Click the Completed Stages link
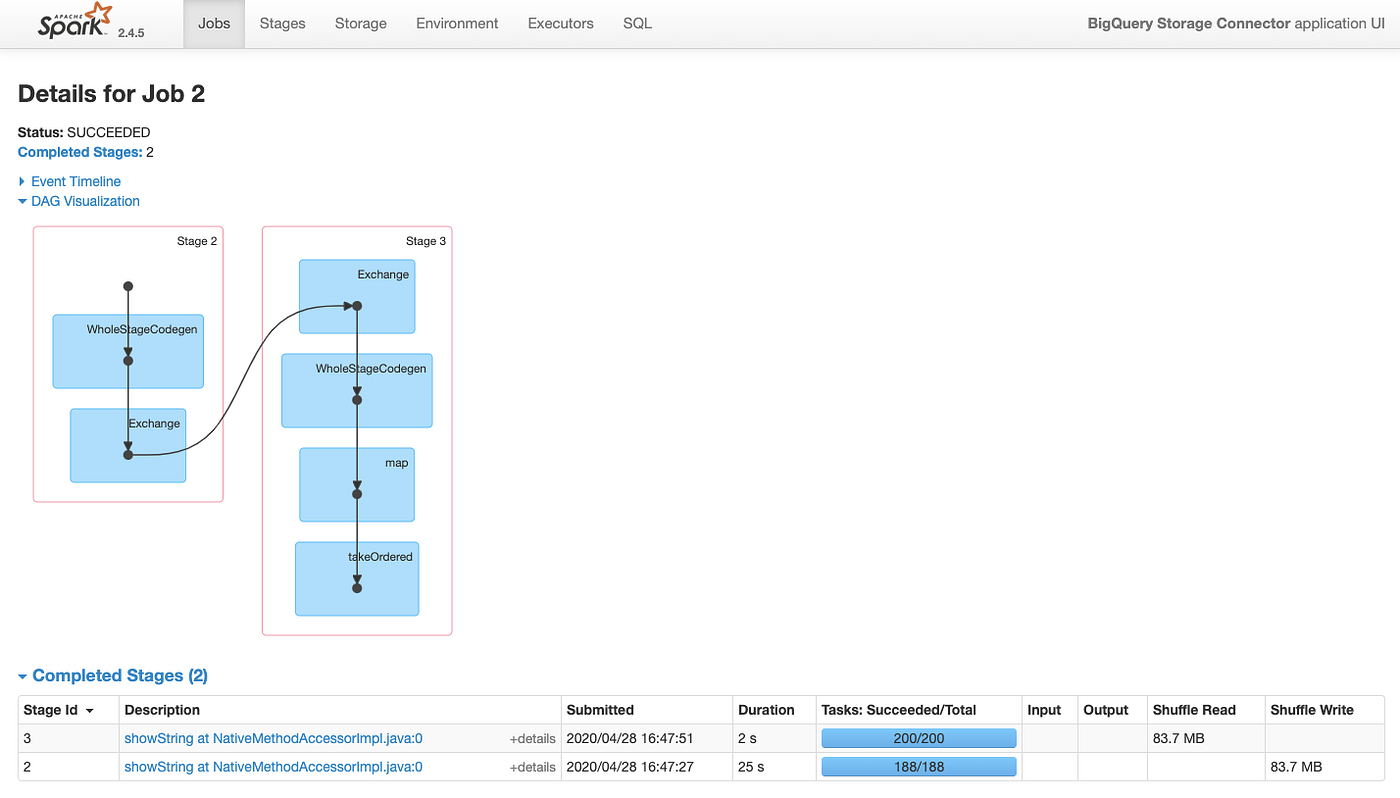Screen dimensions: 1400x798 pyautogui.click(x=79, y=151)
